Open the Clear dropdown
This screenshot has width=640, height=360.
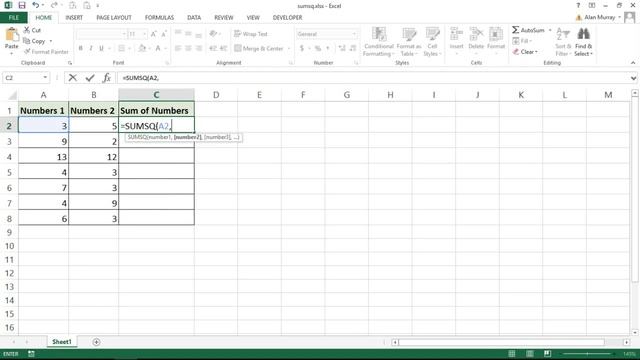(526, 52)
